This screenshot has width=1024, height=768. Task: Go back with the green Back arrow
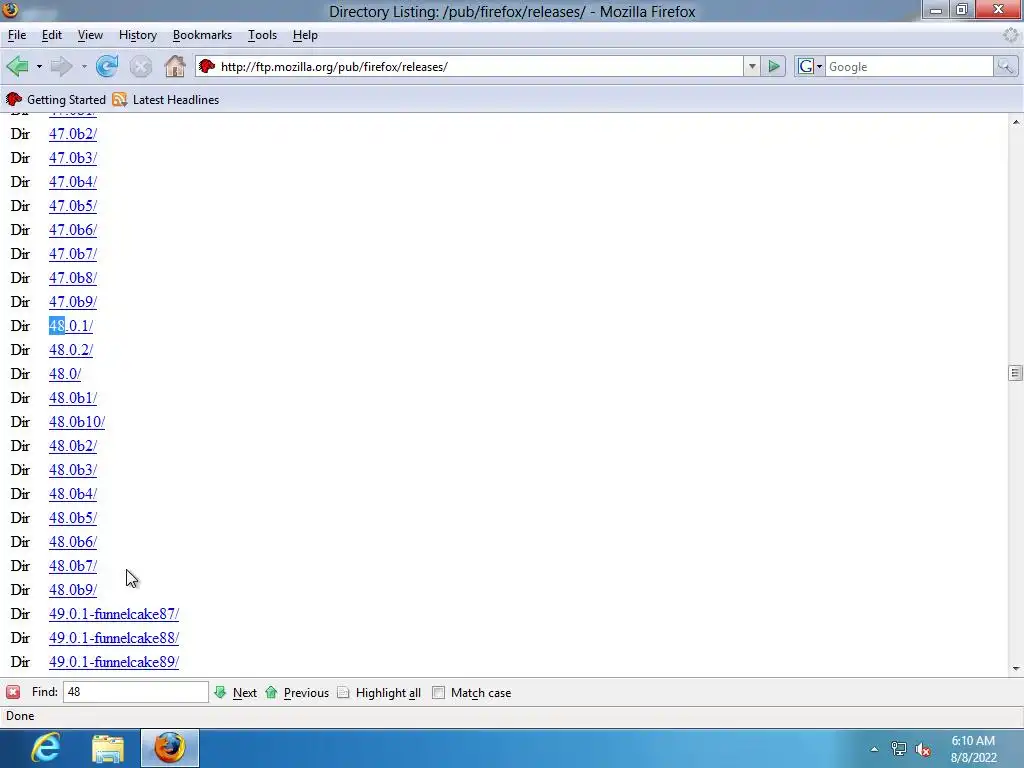(17, 67)
